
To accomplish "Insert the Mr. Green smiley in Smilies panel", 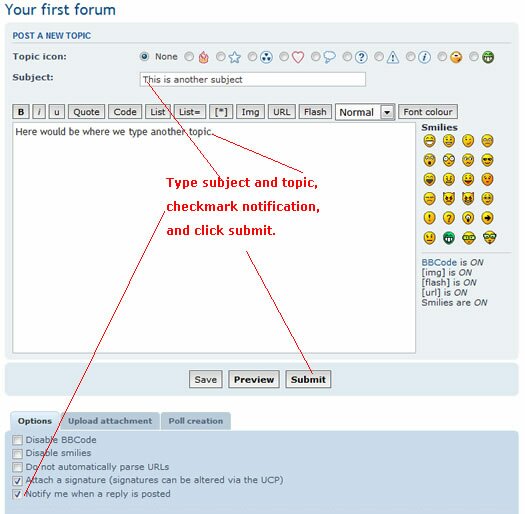I will [449, 238].
